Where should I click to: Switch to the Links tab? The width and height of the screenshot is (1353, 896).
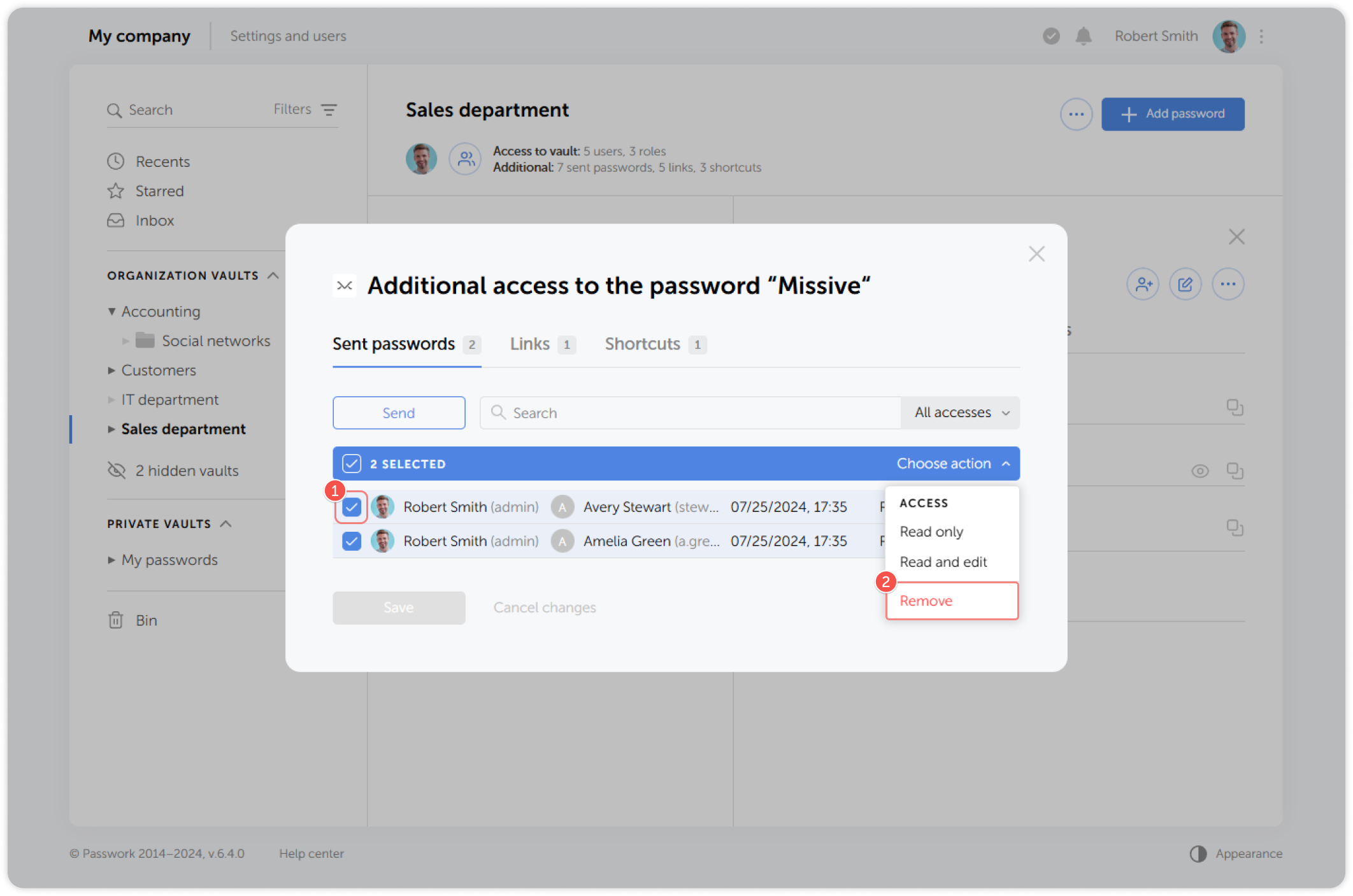click(530, 344)
